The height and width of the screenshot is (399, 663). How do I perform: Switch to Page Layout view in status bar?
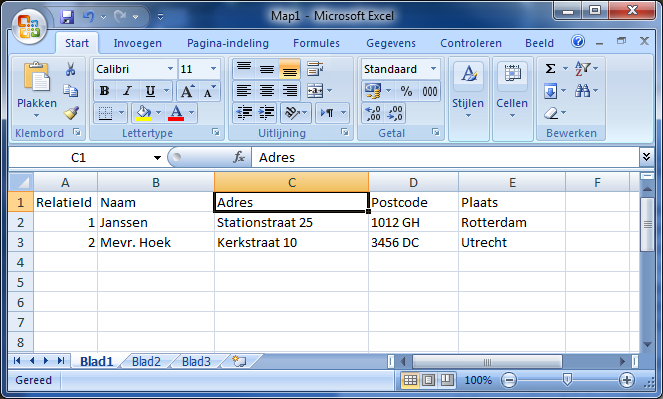click(428, 380)
